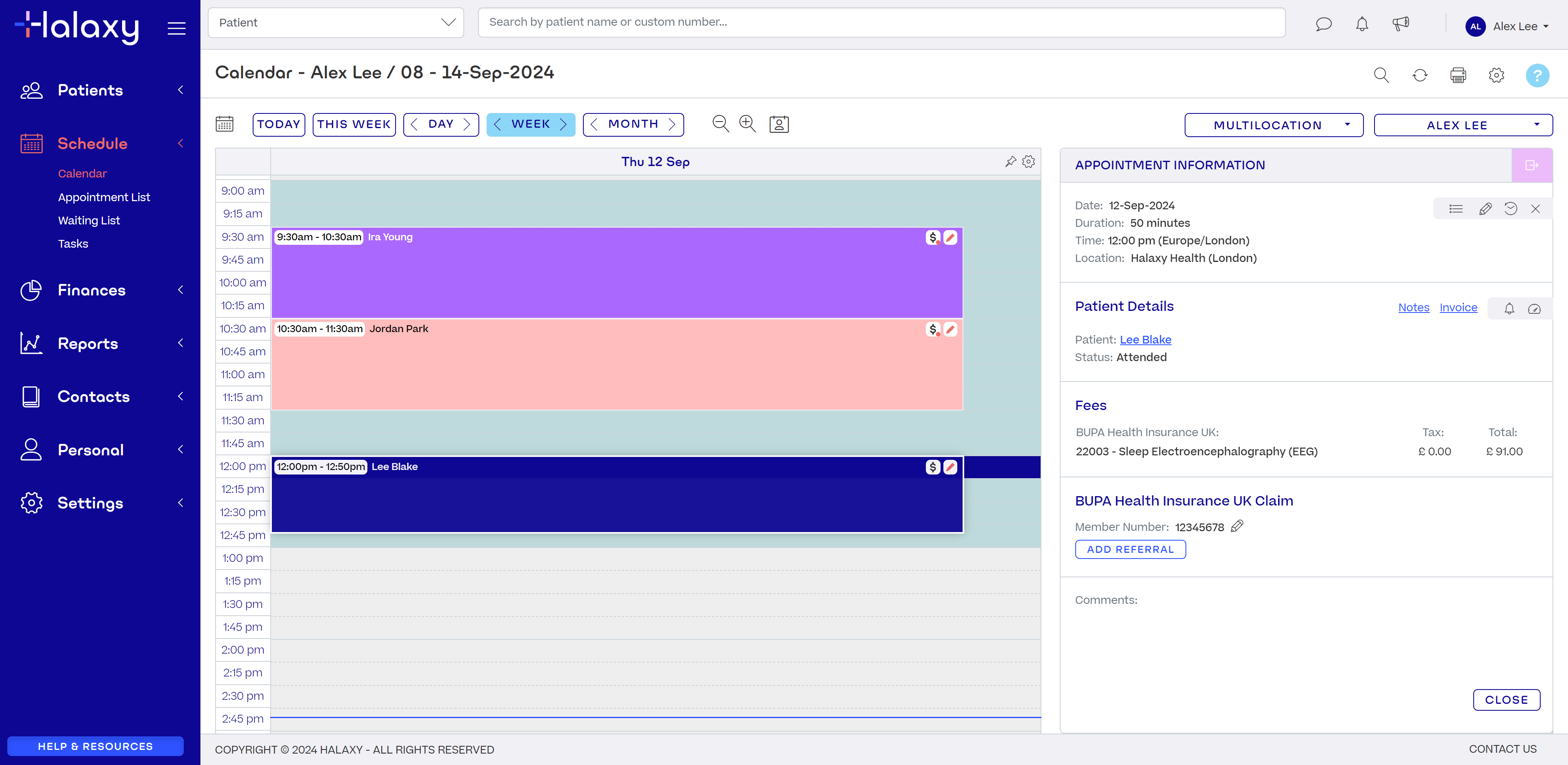Collapse the Schedule sidebar section

tap(101, 144)
